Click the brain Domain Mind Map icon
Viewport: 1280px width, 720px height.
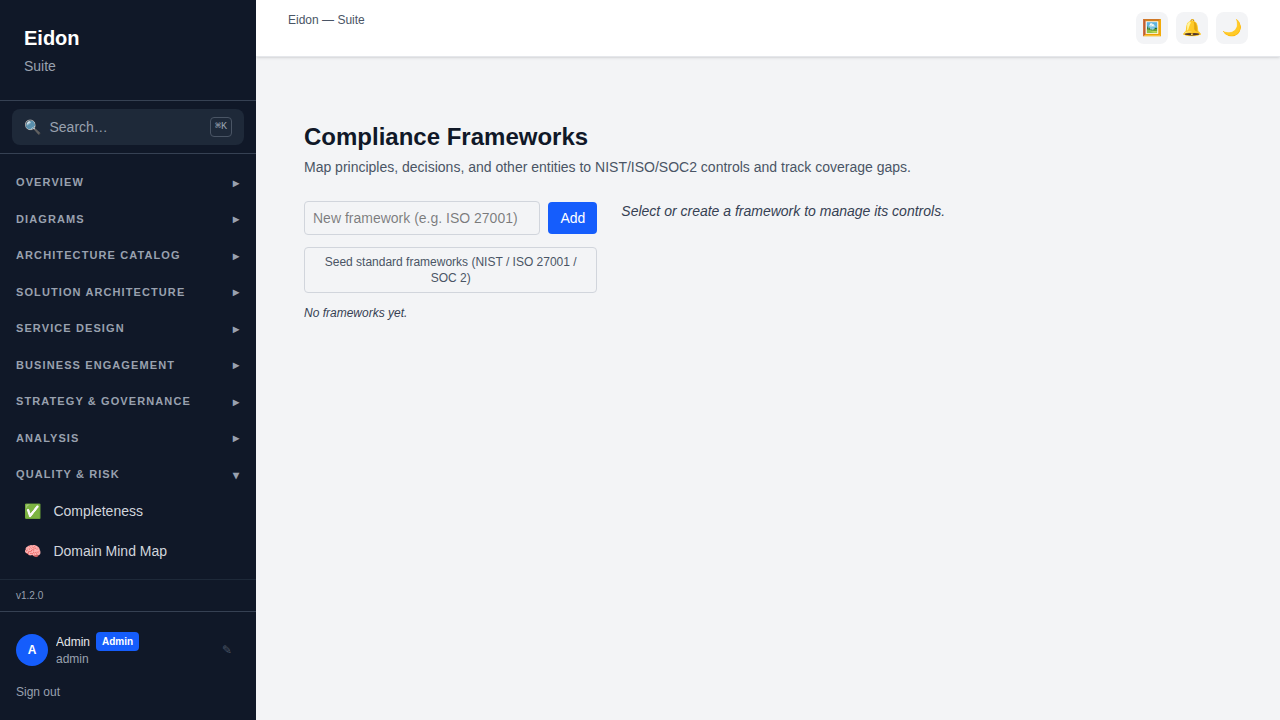[x=32, y=551]
